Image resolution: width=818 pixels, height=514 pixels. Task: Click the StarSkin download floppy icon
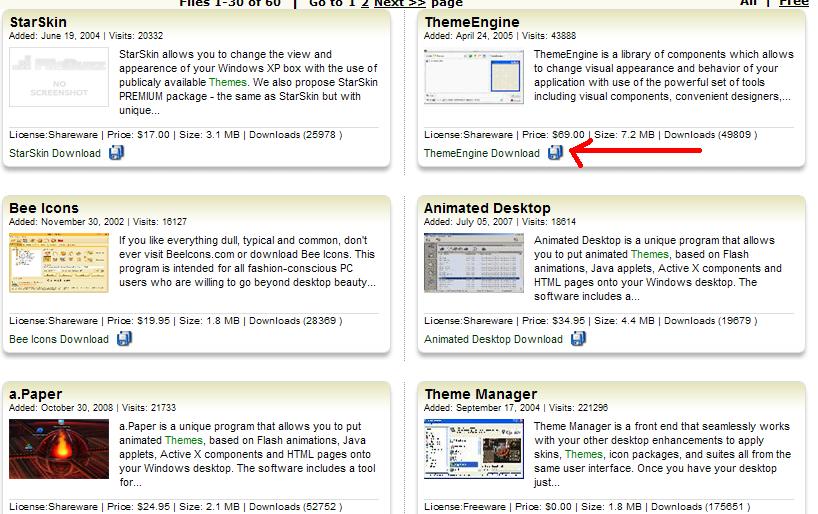click(116, 153)
